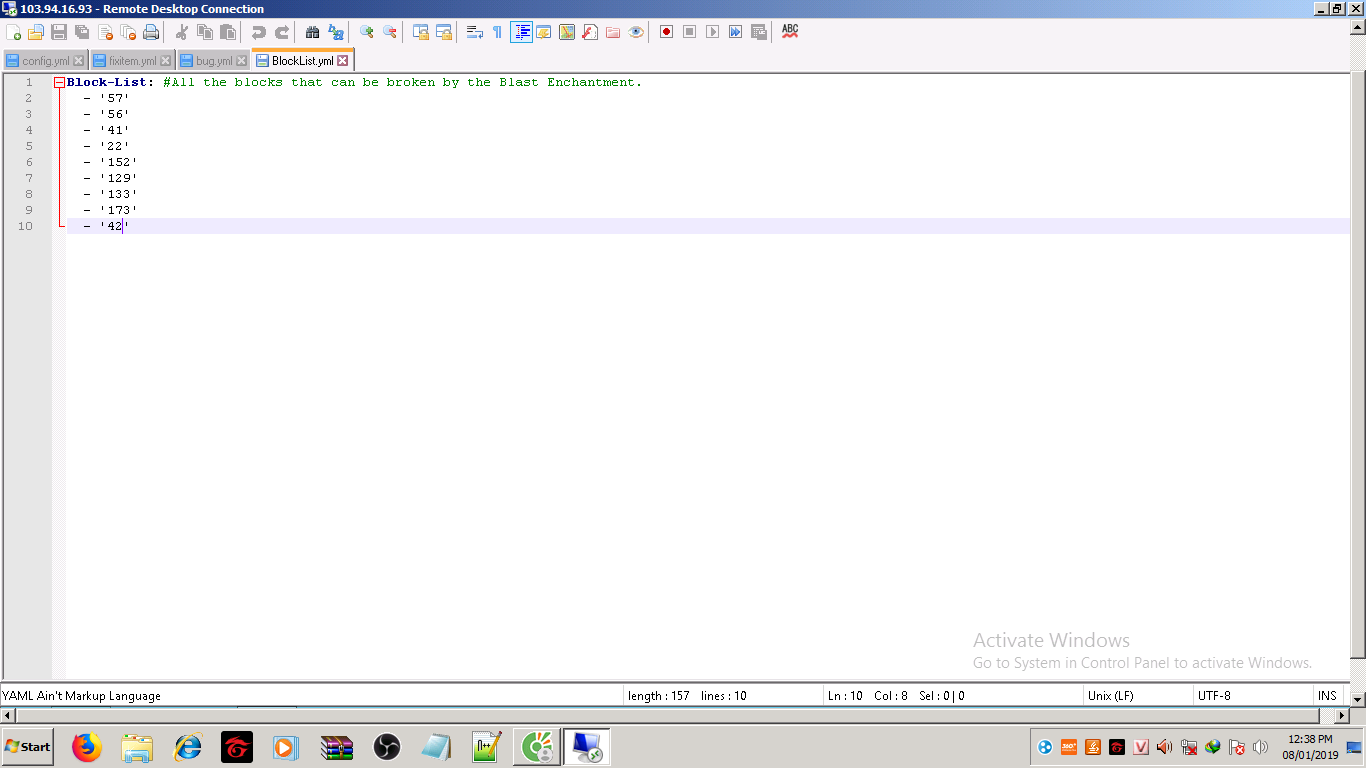Image resolution: width=1366 pixels, height=768 pixels.
Task: Open Folder as Workspace icon
Action: click(x=613, y=32)
